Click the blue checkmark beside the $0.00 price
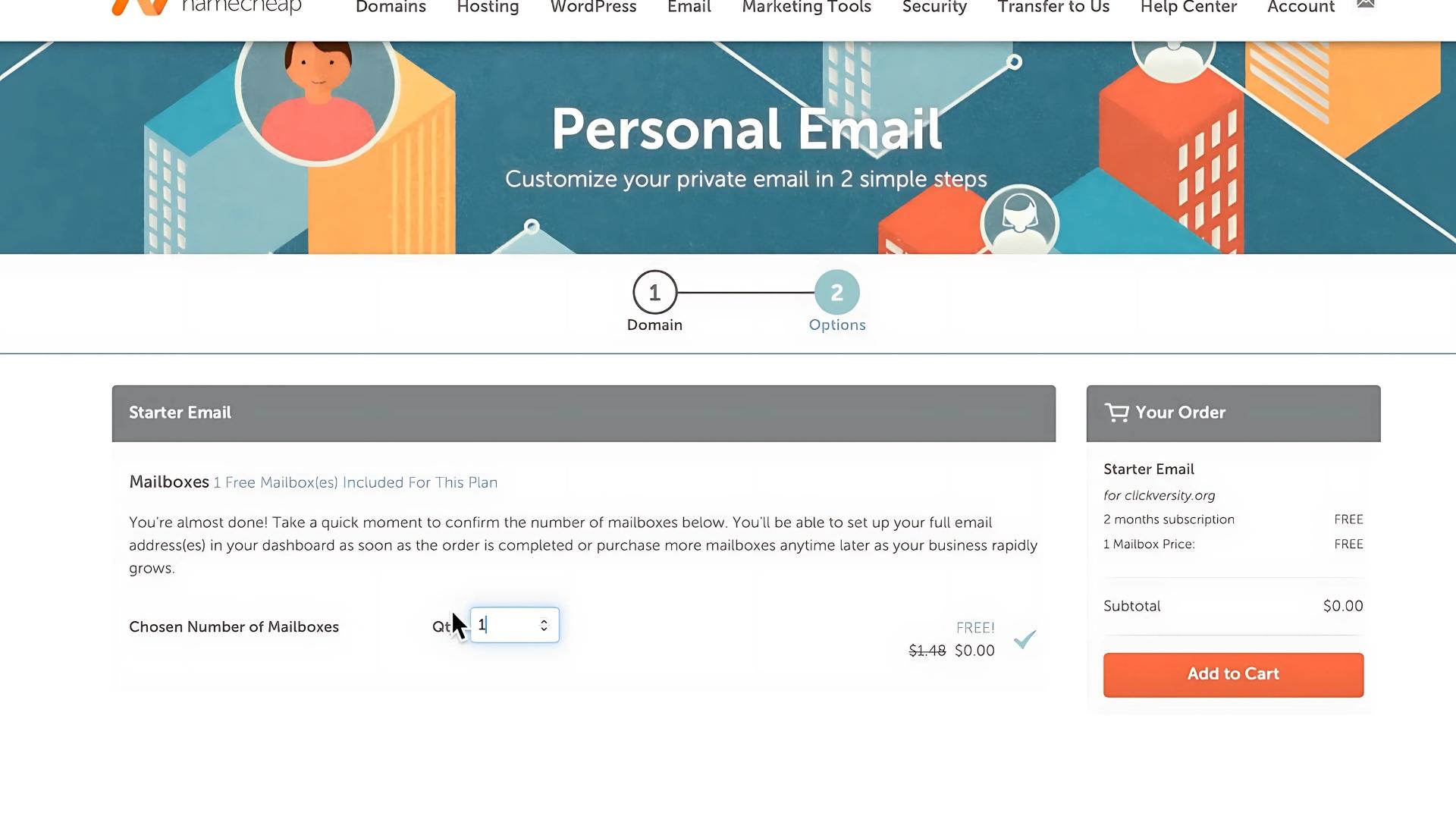The height and width of the screenshot is (819, 1456). tap(1025, 639)
